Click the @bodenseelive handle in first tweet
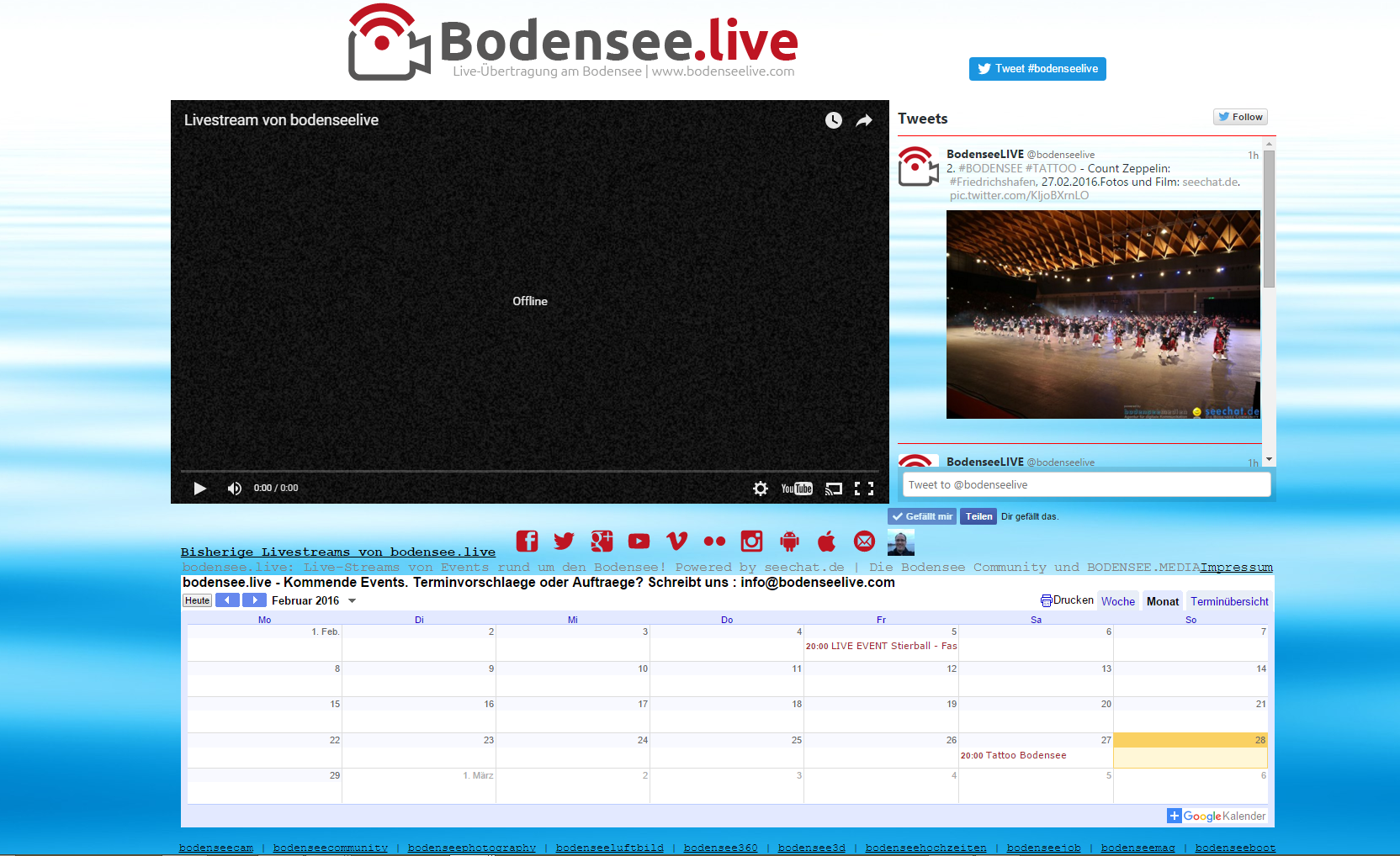This screenshot has width=1400, height=856. point(1061,155)
